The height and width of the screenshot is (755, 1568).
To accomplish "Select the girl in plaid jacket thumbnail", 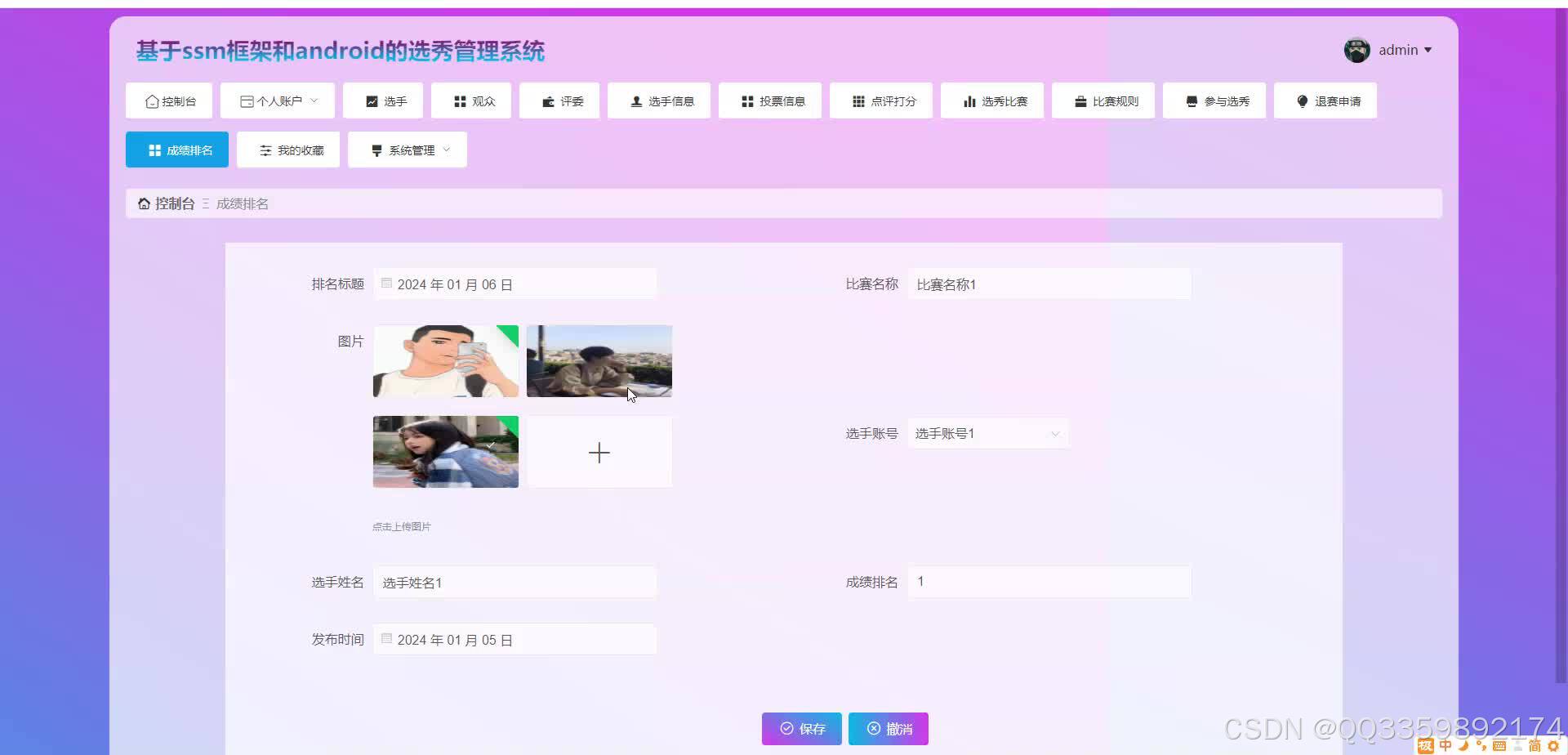I will pyautogui.click(x=446, y=452).
